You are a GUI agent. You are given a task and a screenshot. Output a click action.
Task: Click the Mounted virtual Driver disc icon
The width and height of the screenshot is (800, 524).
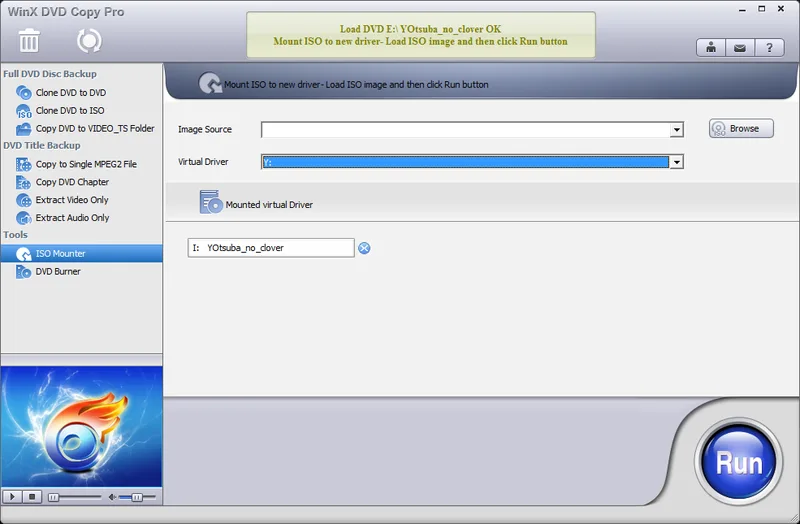(x=210, y=203)
